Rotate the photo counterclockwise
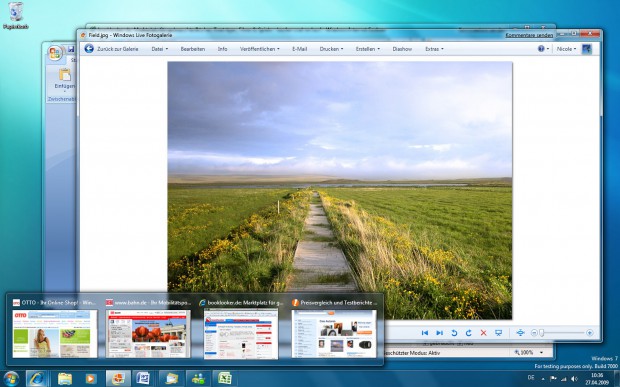The width and height of the screenshot is (620, 387). [x=454, y=333]
